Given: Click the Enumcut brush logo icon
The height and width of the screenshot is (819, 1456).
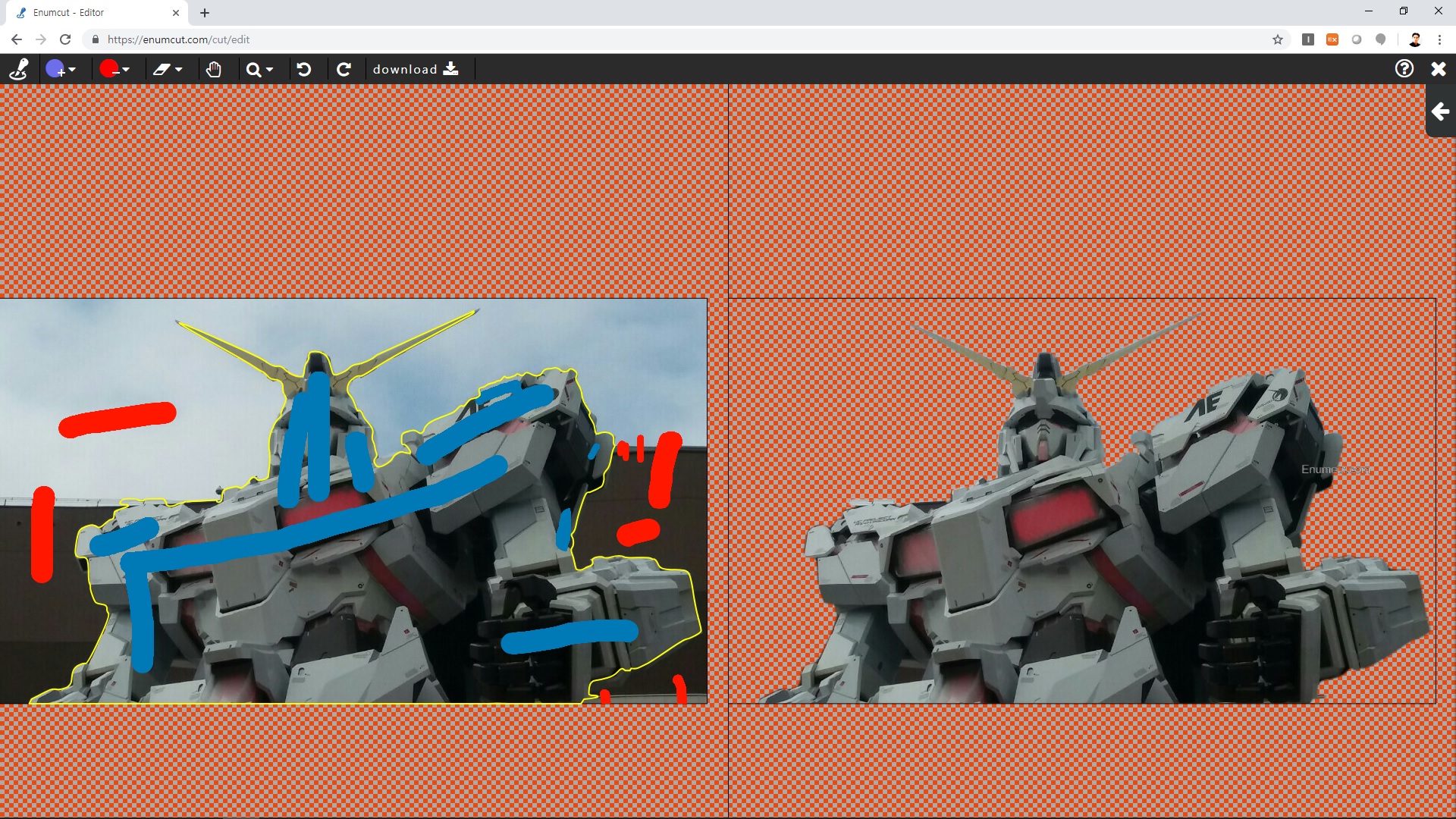Looking at the screenshot, I should (x=19, y=69).
